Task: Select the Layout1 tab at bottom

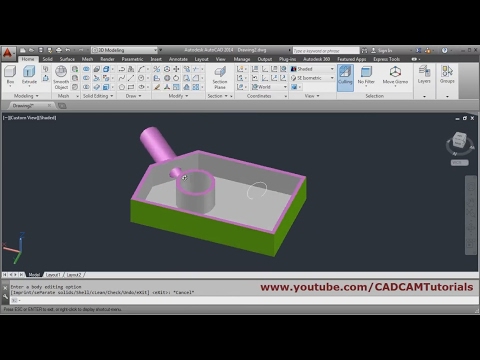Action: pos(53,275)
